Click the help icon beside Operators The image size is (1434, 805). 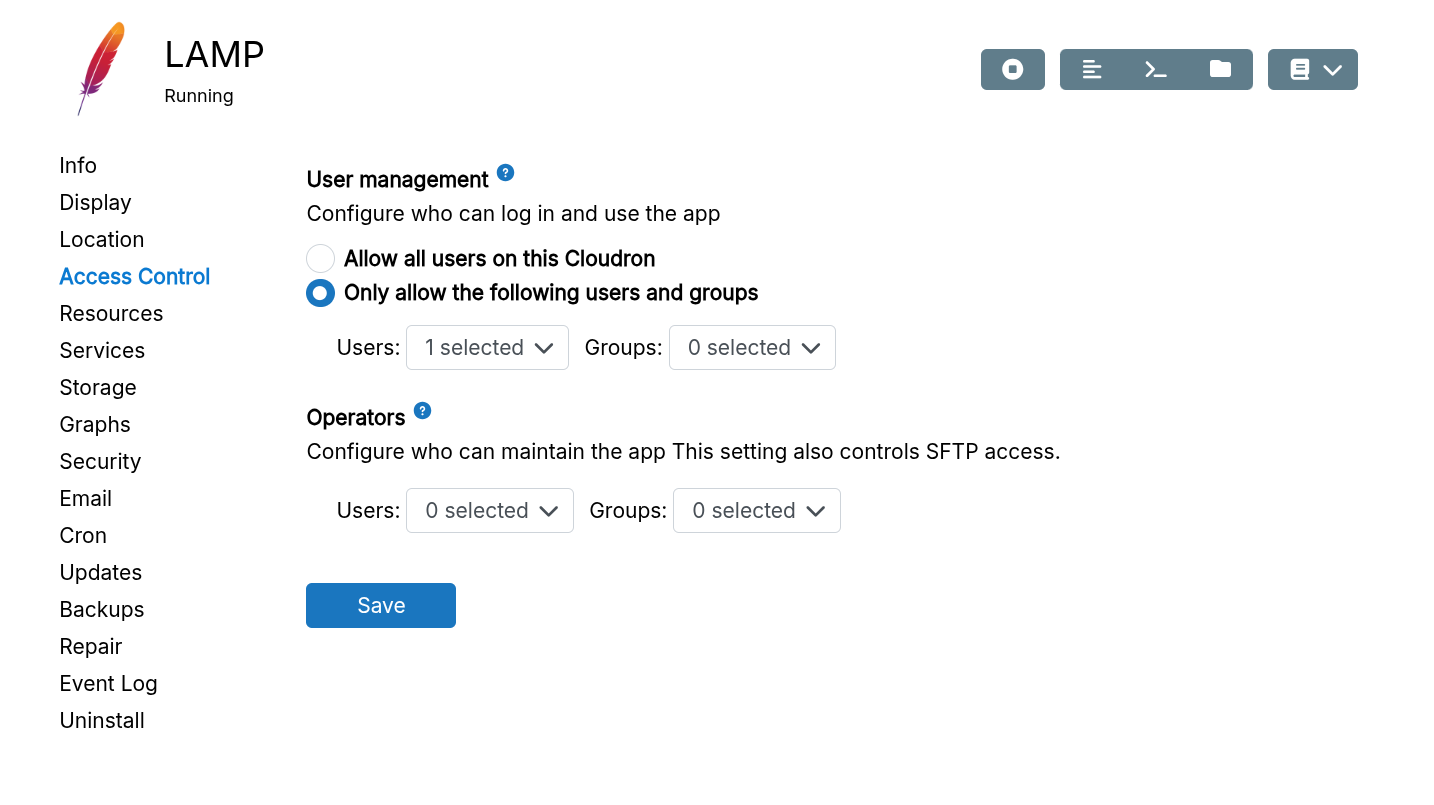(x=422, y=410)
